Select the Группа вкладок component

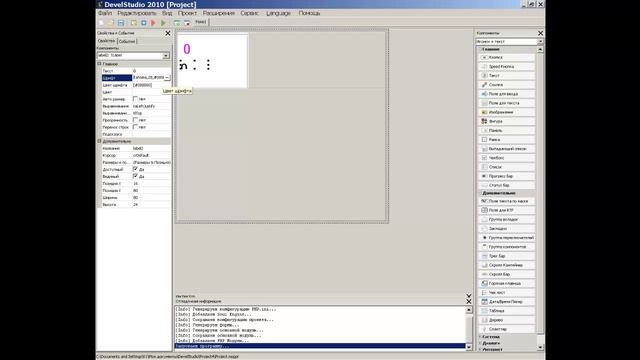point(507,220)
